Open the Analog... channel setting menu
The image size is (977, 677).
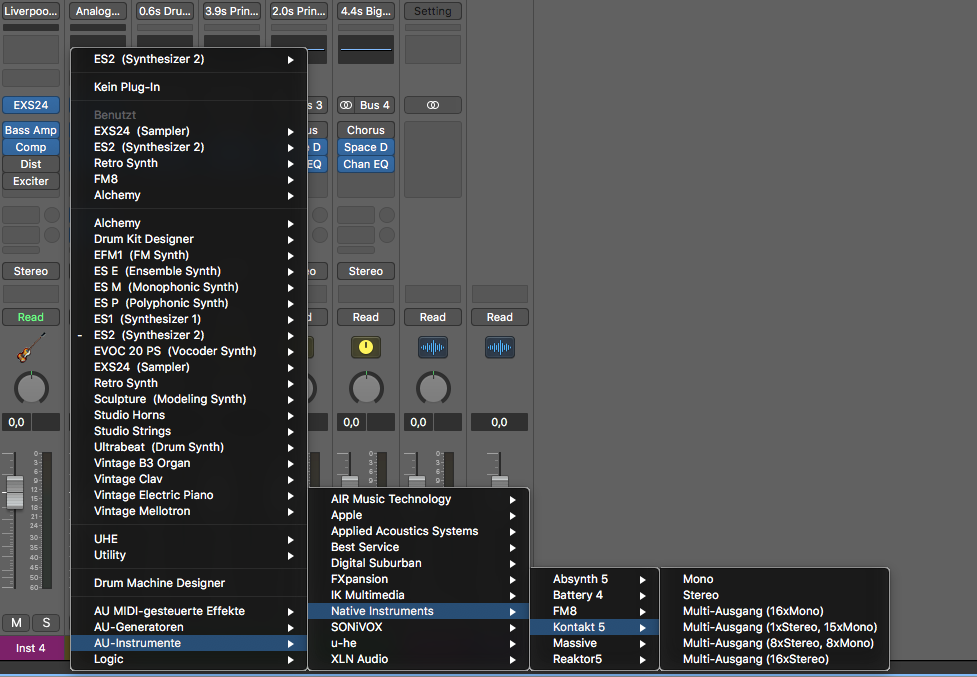click(98, 11)
